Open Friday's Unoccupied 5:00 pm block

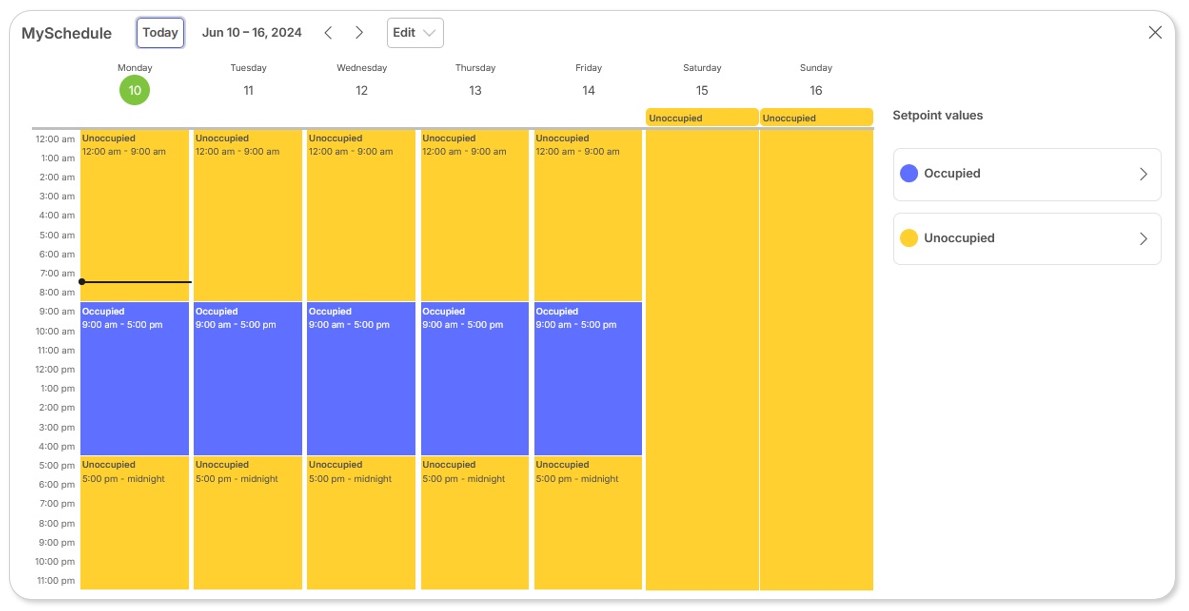[x=588, y=523]
